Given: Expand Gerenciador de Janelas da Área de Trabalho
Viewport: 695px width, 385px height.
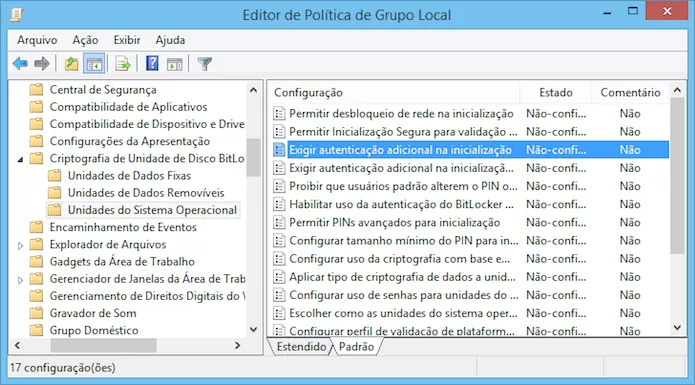Looking at the screenshot, I should 20,280.
